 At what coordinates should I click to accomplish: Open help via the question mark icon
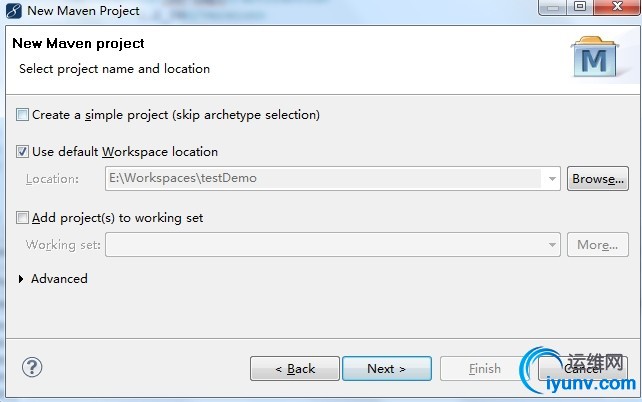point(33,367)
